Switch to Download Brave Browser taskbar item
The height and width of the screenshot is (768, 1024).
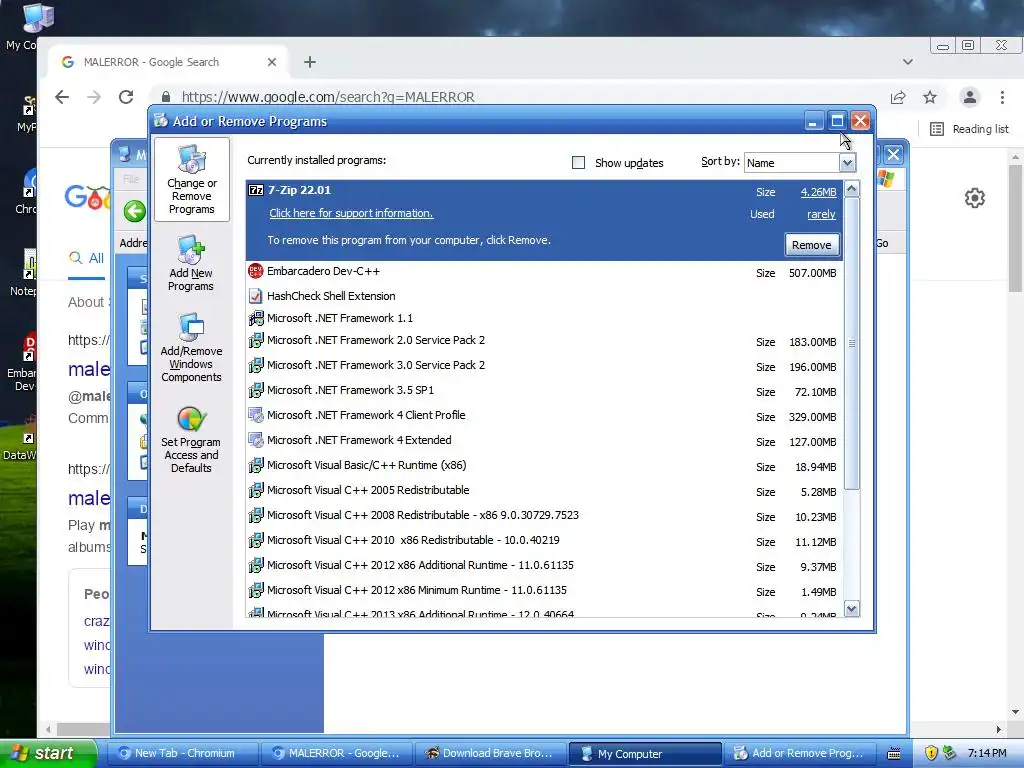[x=490, y=754]
